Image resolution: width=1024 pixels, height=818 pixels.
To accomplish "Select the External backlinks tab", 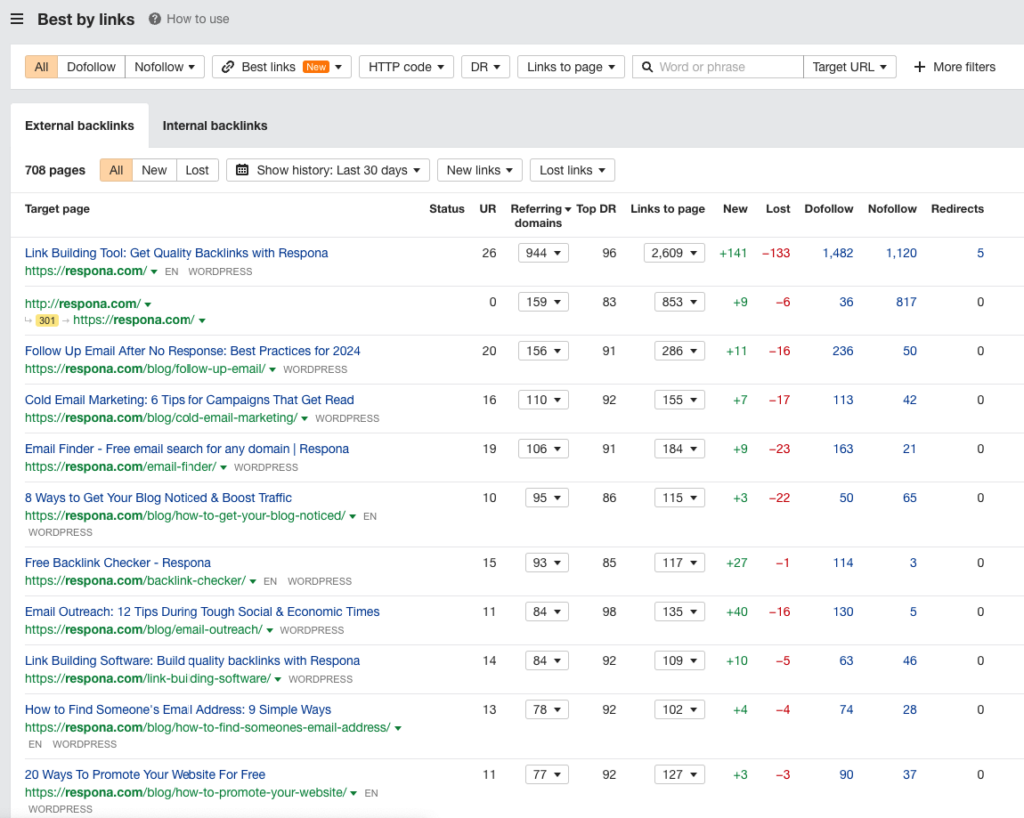I will tap(79, 126).
